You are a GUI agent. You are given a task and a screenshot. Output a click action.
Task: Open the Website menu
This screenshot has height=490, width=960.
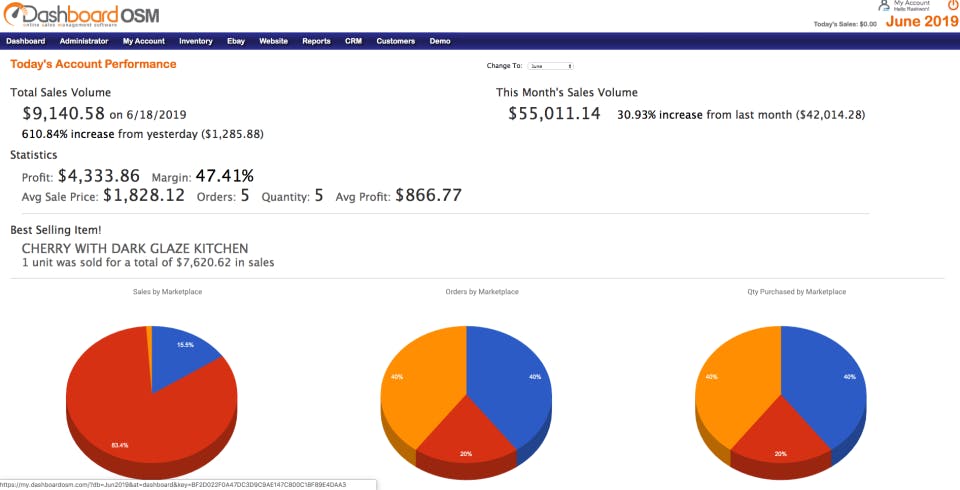click(273, 41)
